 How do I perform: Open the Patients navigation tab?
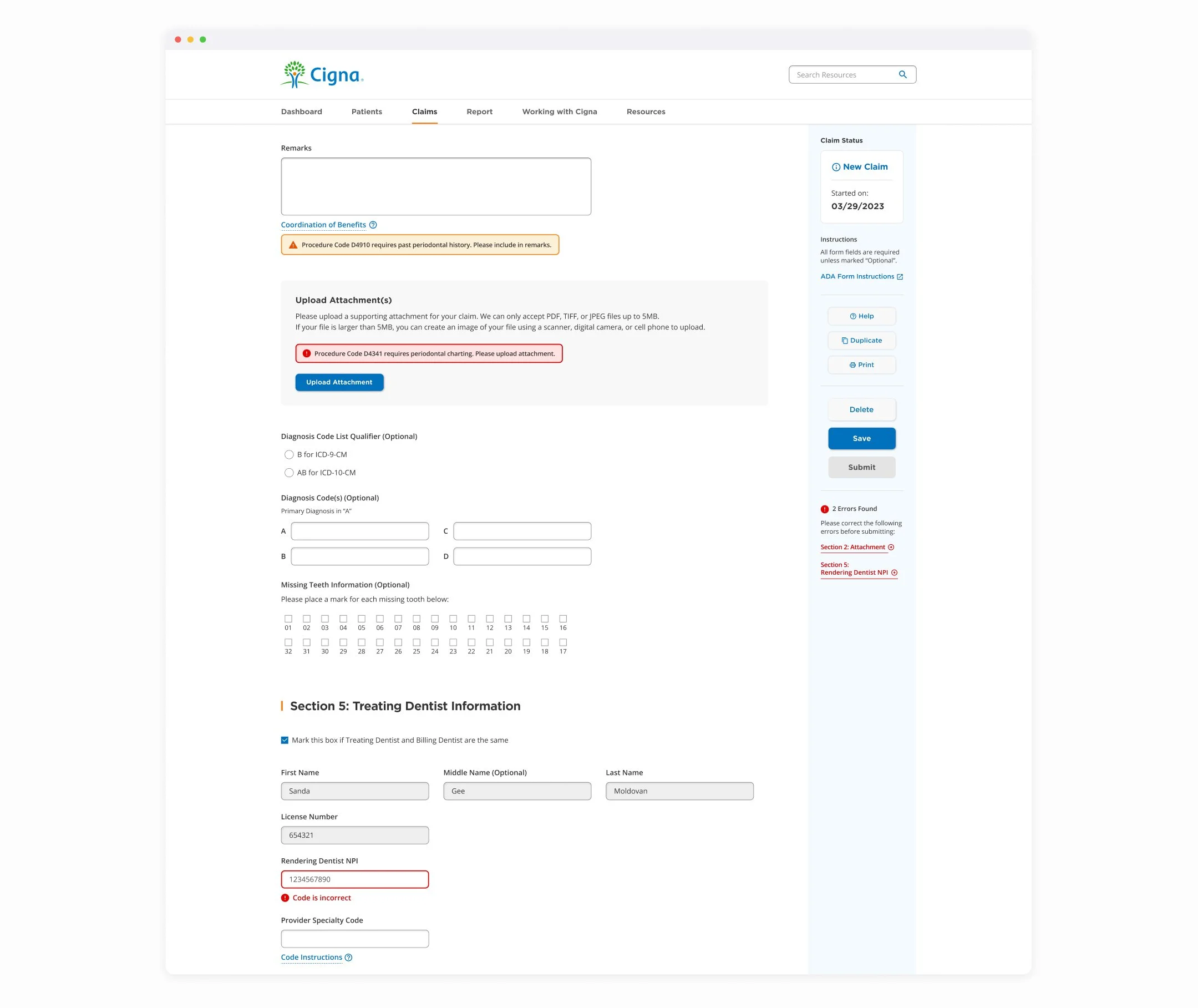[367, 112]
